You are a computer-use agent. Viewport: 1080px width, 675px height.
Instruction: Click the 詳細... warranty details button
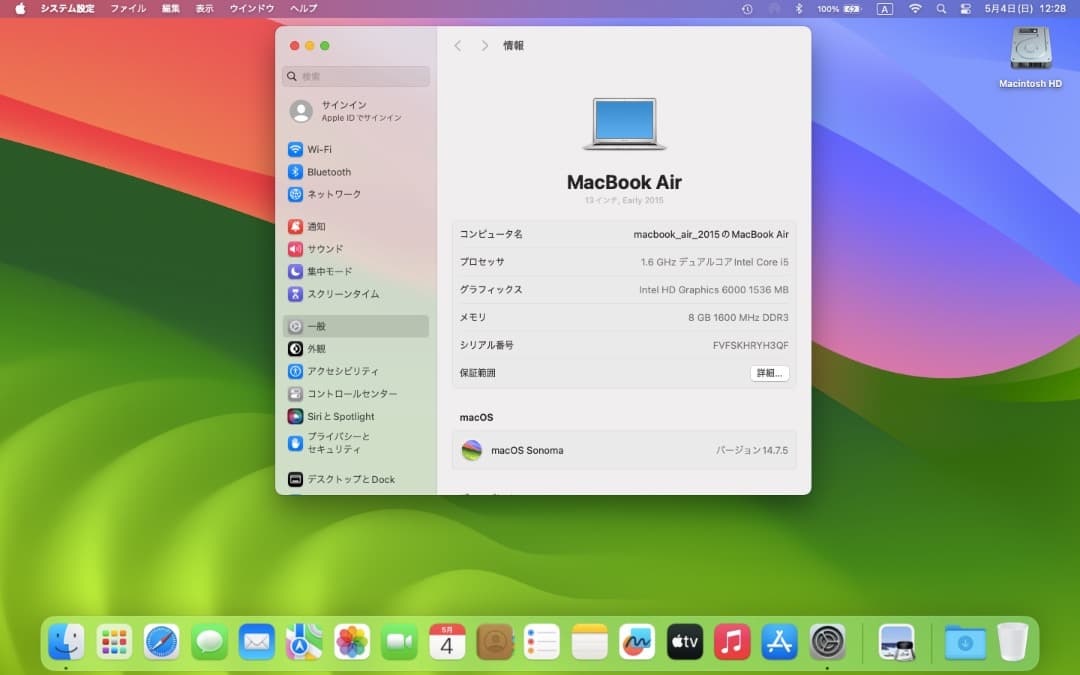point(769,373)
